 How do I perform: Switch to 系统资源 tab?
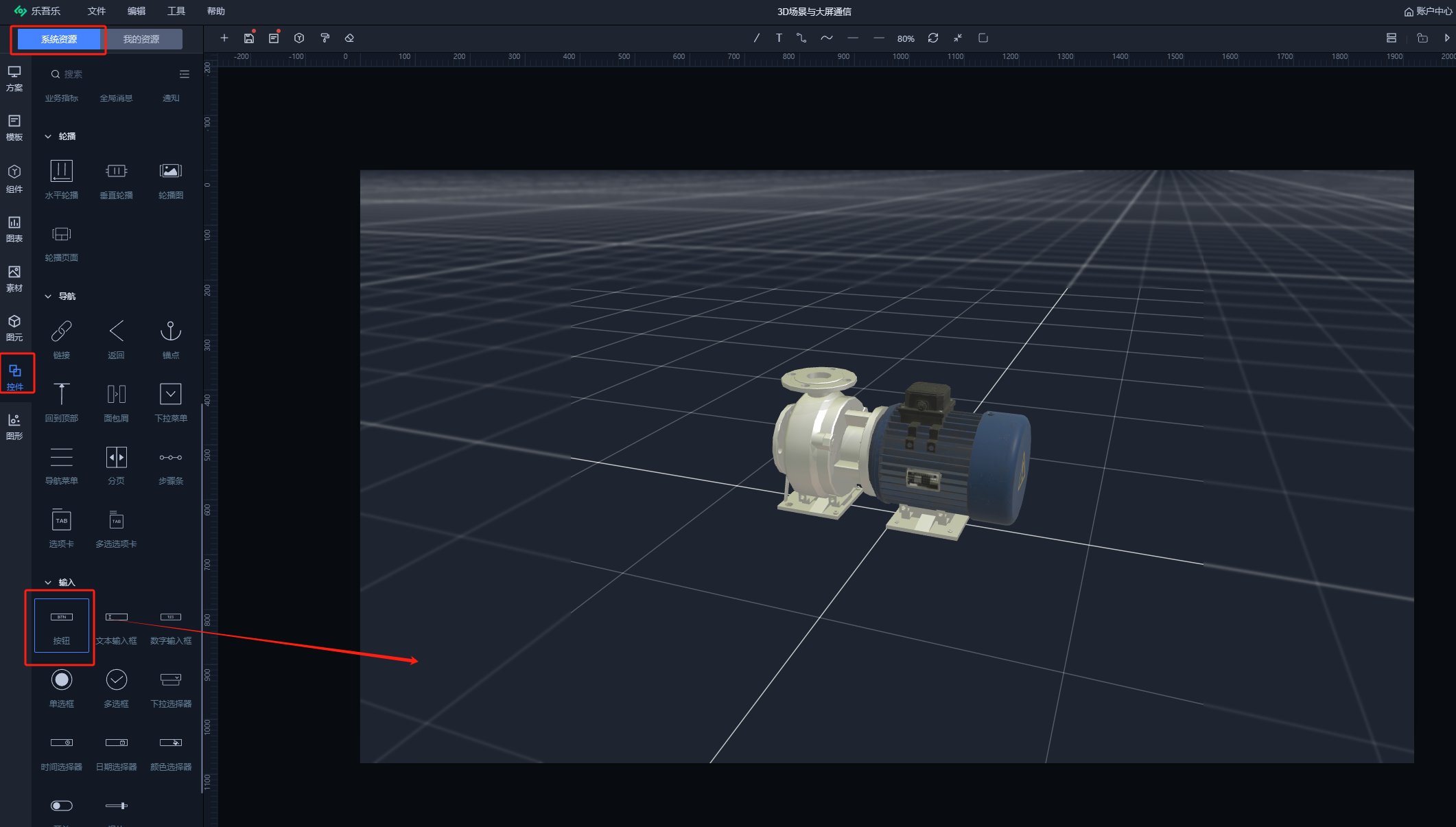point(59,39)
